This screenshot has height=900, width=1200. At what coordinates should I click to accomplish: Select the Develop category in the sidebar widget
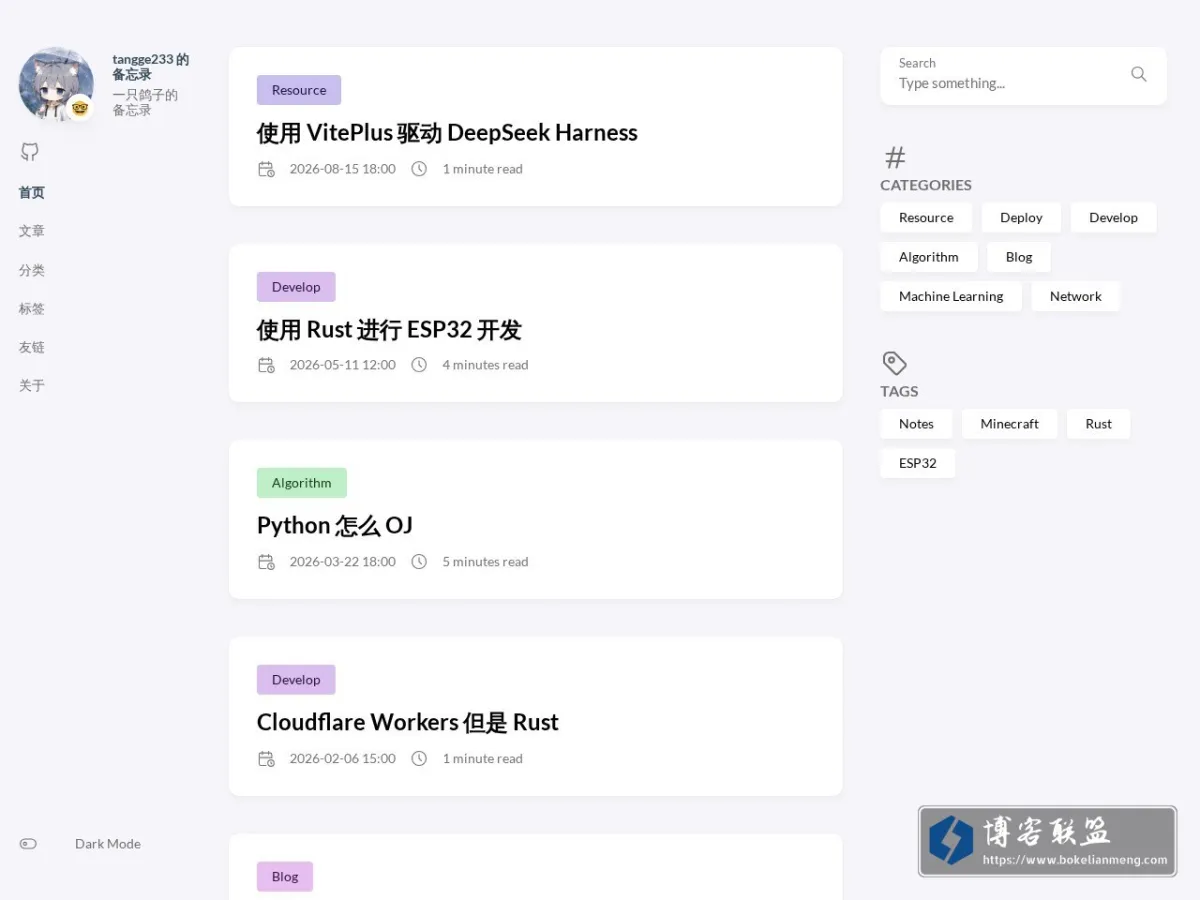coord(1114,218)
